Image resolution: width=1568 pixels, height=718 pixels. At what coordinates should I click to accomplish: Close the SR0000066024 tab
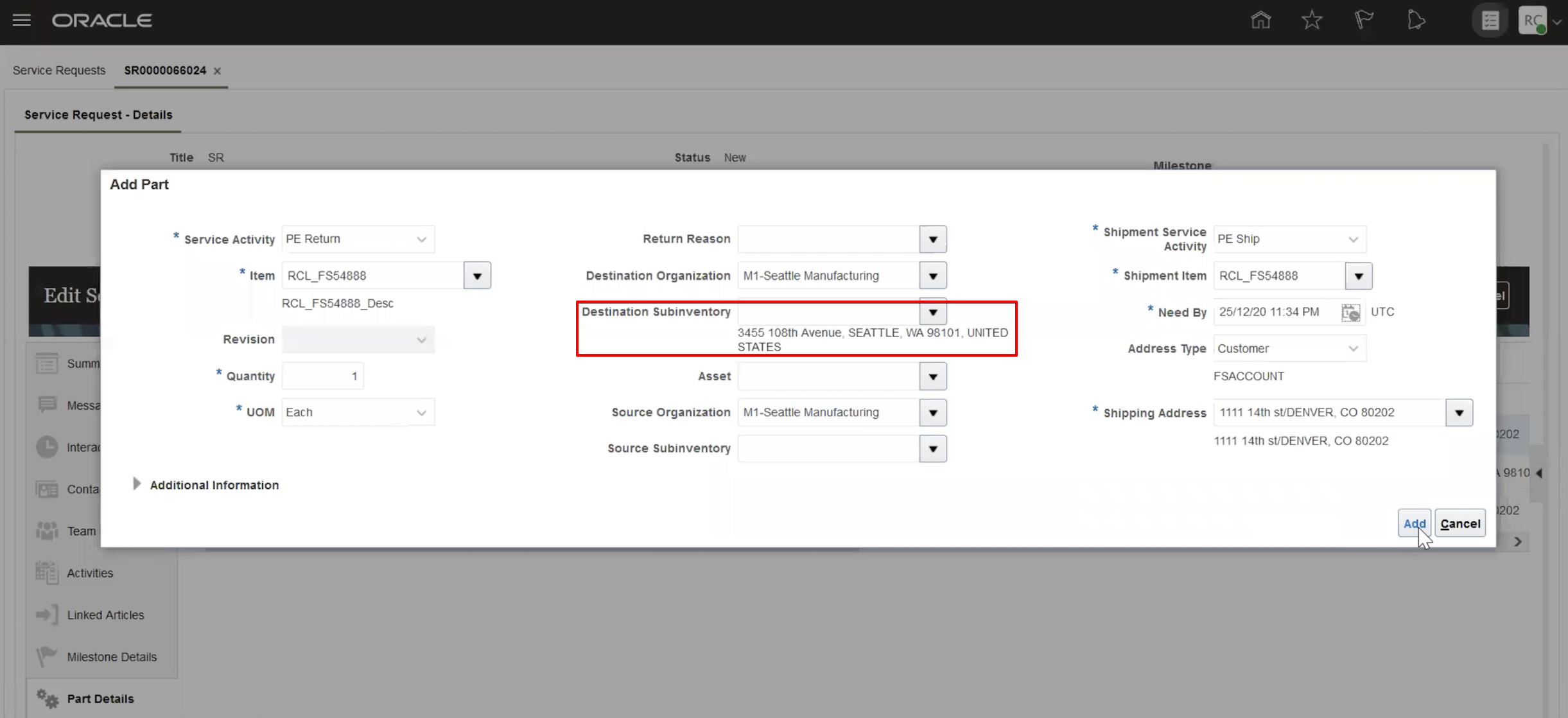click(217, 71)
